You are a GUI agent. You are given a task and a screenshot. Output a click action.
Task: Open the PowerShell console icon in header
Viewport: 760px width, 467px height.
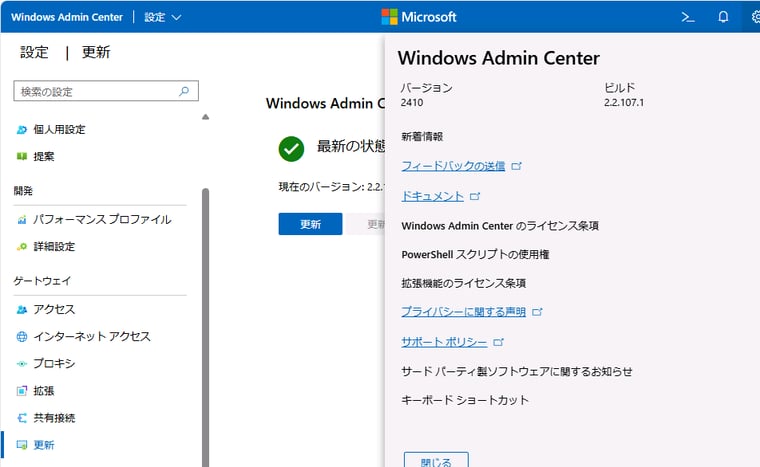click(x=687, y=17)
